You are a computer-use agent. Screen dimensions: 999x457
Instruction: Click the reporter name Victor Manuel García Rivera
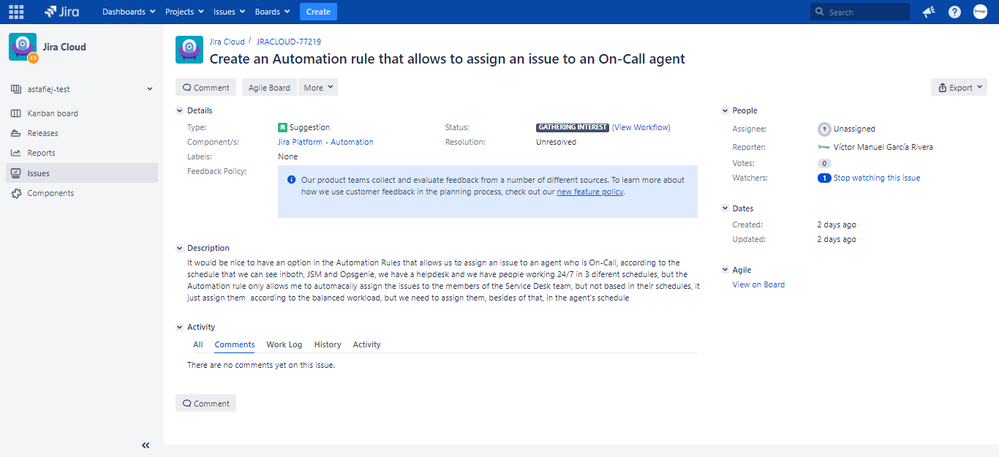[x=884, y=147]
